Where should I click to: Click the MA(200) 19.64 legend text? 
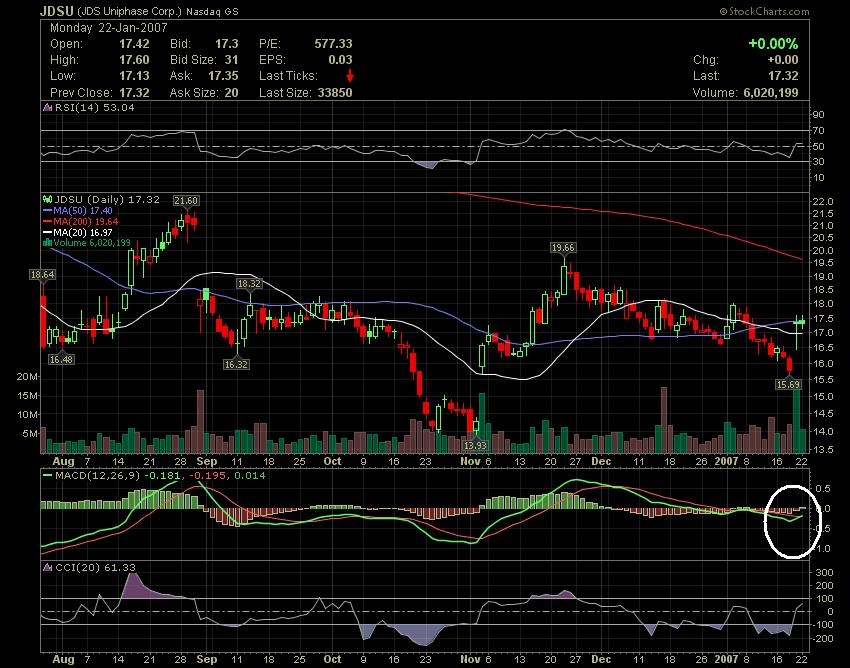pyautogui.click(x=86, y=221)
